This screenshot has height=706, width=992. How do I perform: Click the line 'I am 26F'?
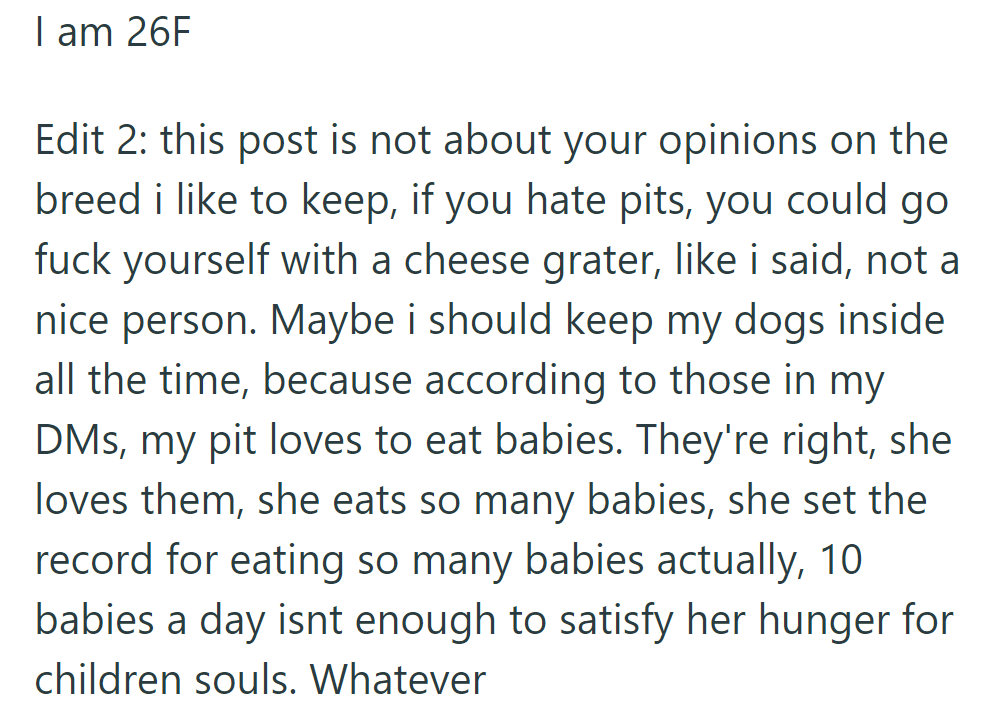pyautogui.click(x=112, y=35)
